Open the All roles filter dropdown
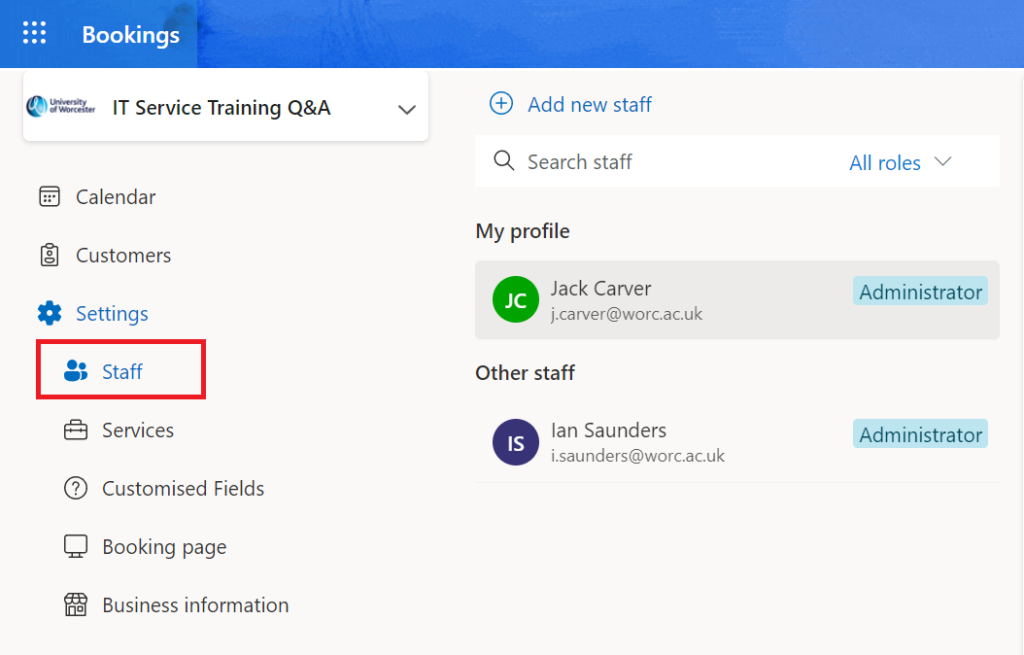This screenshot has height=655, width=1024. pos(901,162)
